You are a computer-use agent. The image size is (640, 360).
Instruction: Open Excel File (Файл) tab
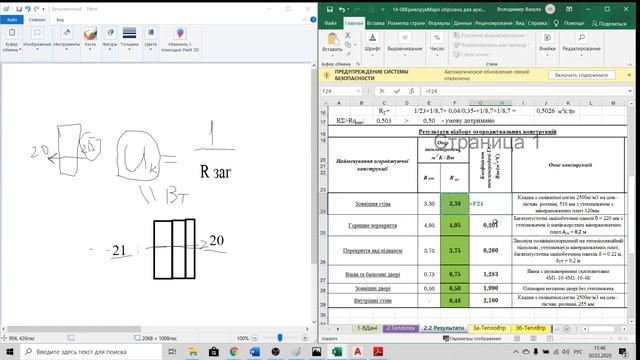tap(331, 23)
